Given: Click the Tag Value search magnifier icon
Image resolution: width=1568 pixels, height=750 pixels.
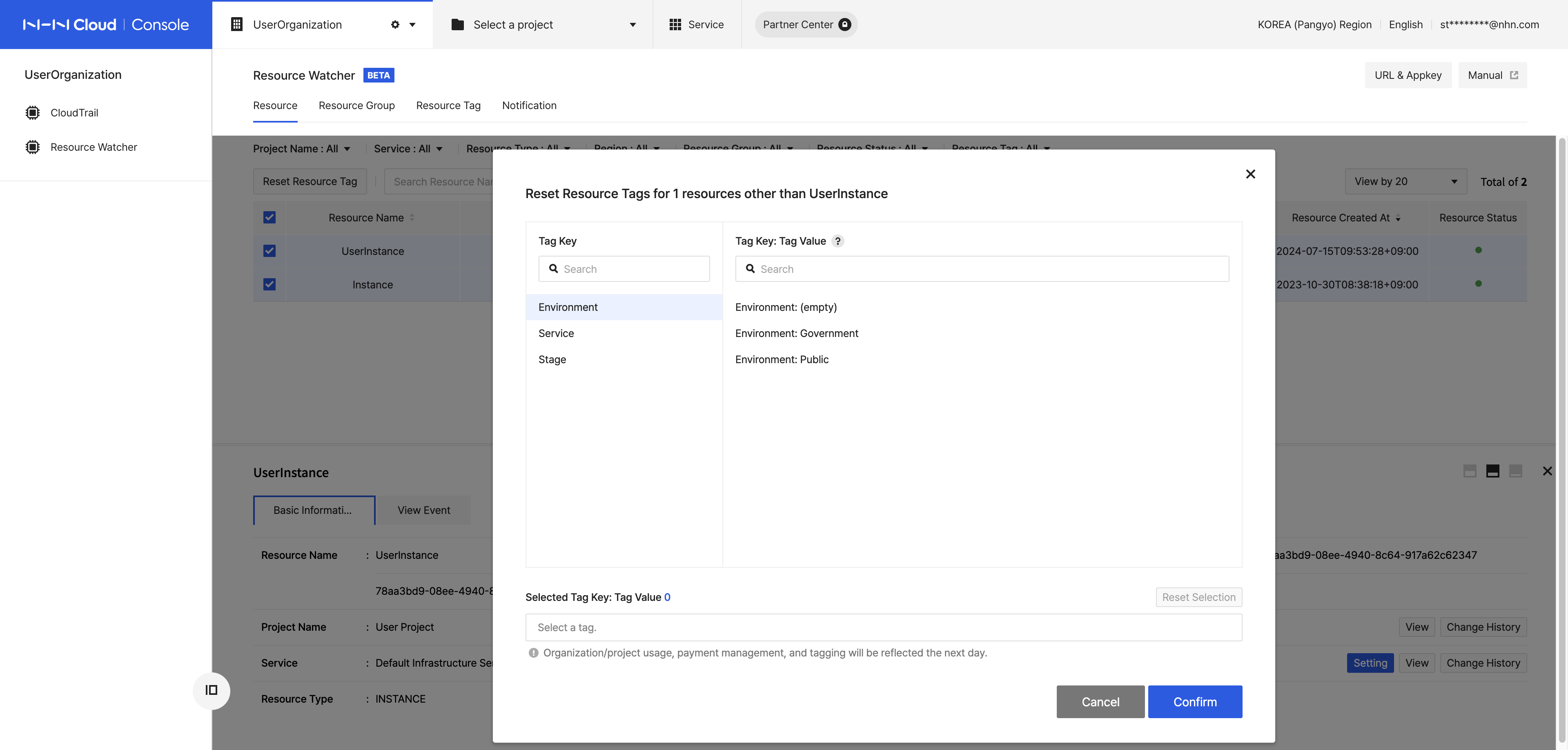Looking at the screenshot, I should (750, 268).
